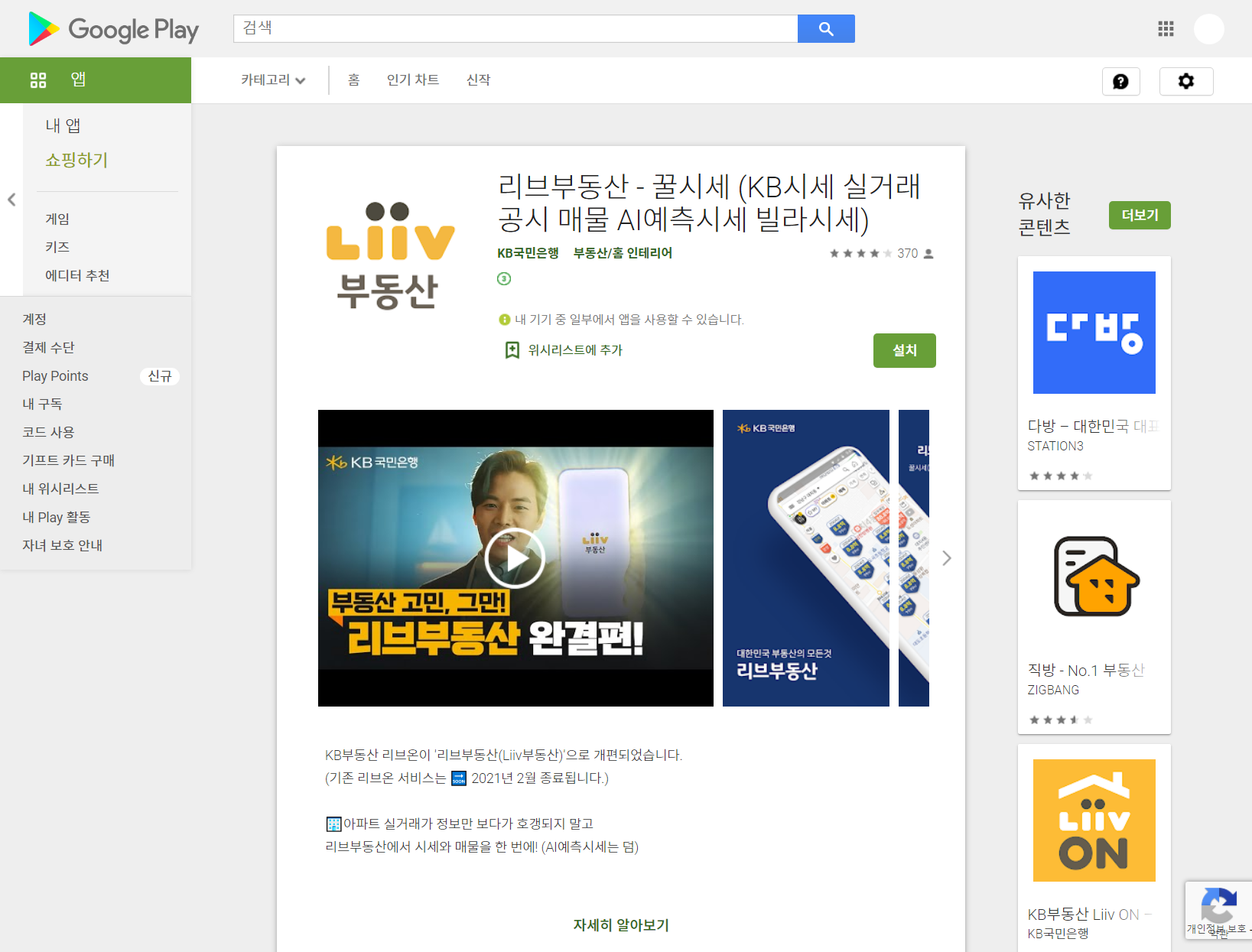Image resolution: width=1252 pixels, height=952 pixels.
Task: Open 코드 사용 in sidebar
Action: point(48,432)
